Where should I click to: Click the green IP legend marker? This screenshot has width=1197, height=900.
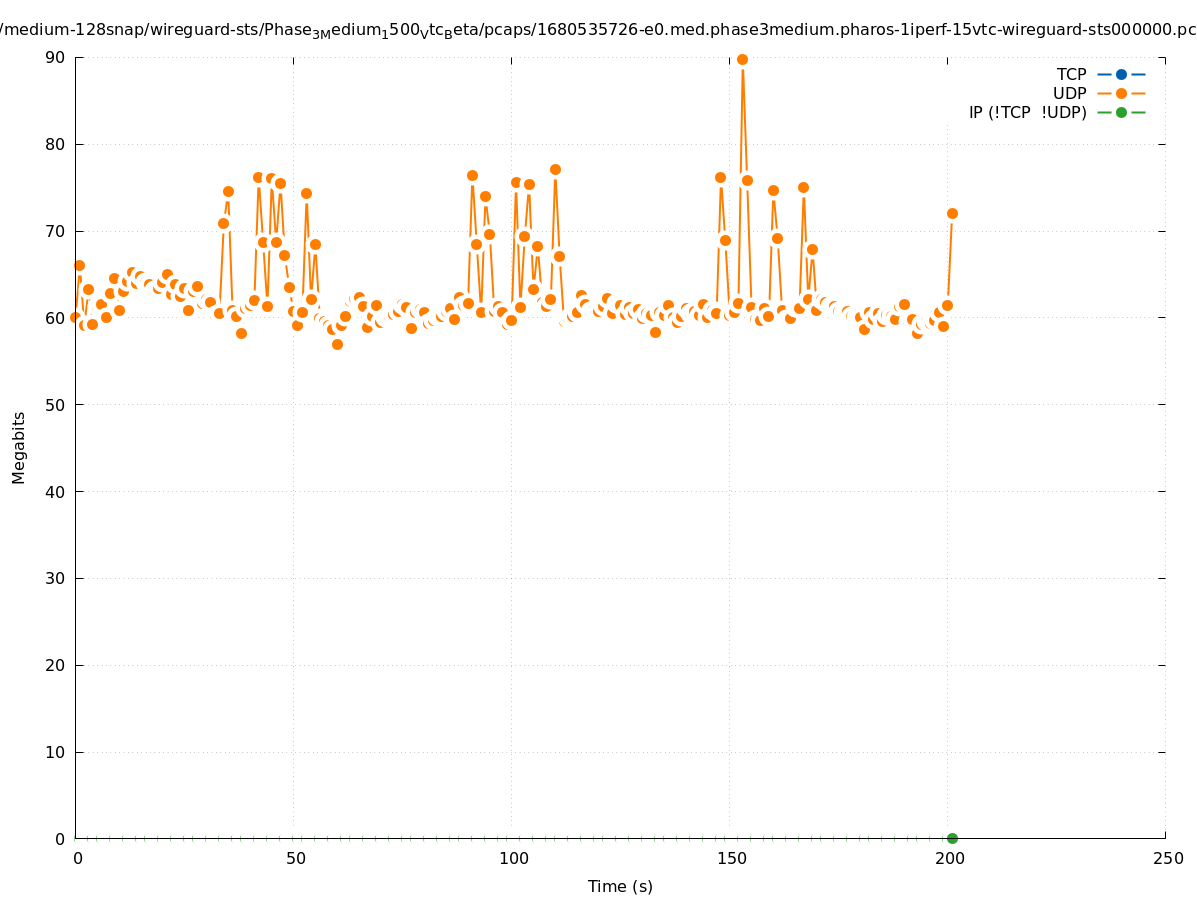pyautogui.click(x=1121, y=112)
